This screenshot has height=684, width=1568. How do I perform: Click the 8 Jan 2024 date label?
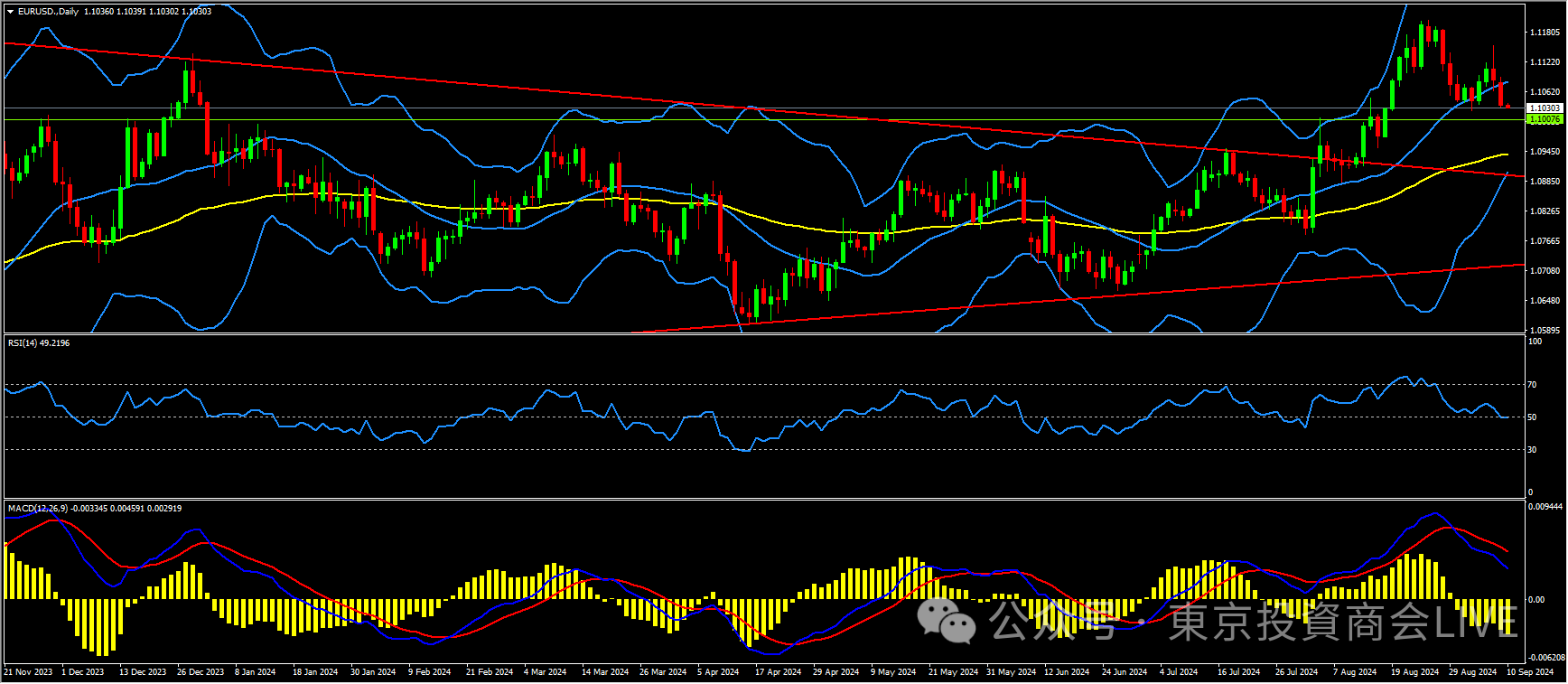pos(256,672)
